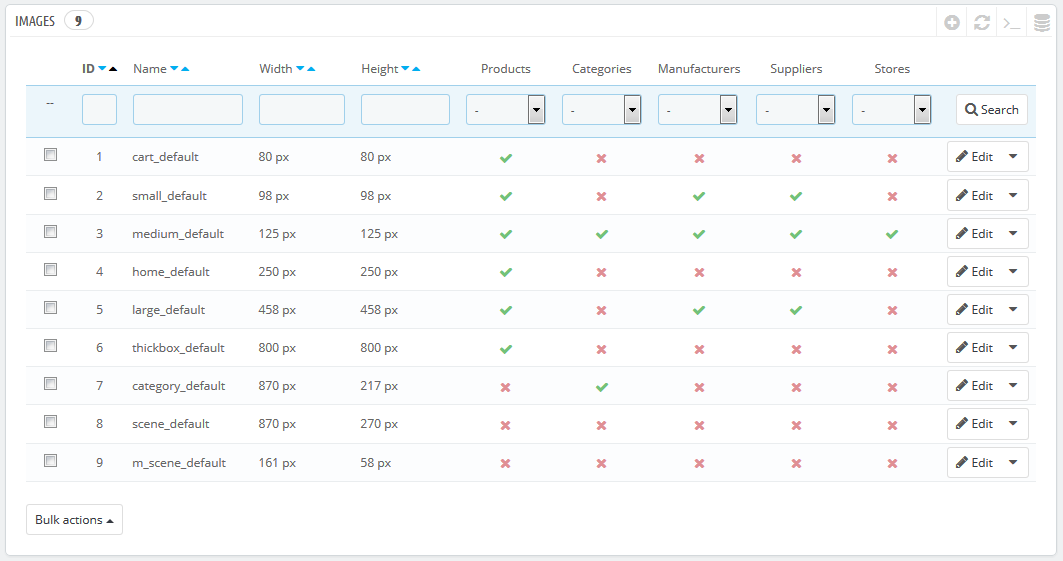
Task: Edit the thickbox_default image type
Action: point(975,348)
